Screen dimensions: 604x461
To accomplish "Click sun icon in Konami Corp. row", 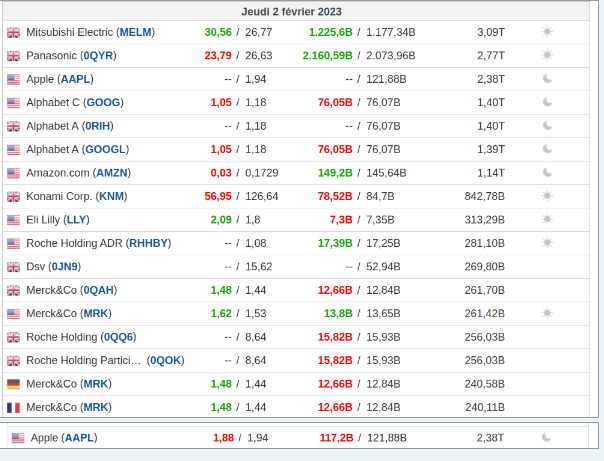I will (x=547, y=196).
